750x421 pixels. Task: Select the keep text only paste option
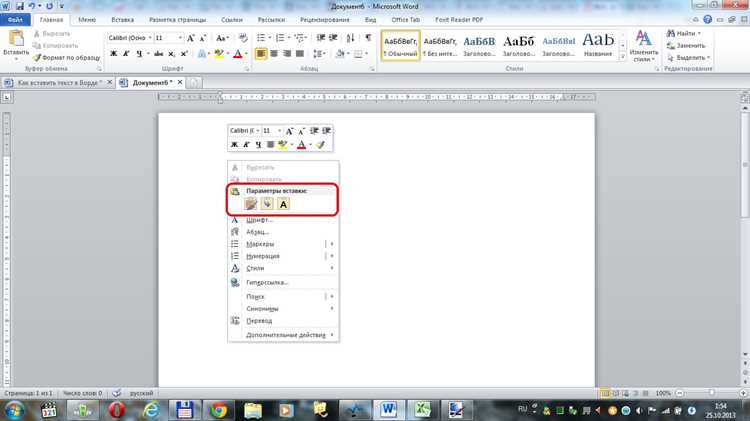coord(283,204)
